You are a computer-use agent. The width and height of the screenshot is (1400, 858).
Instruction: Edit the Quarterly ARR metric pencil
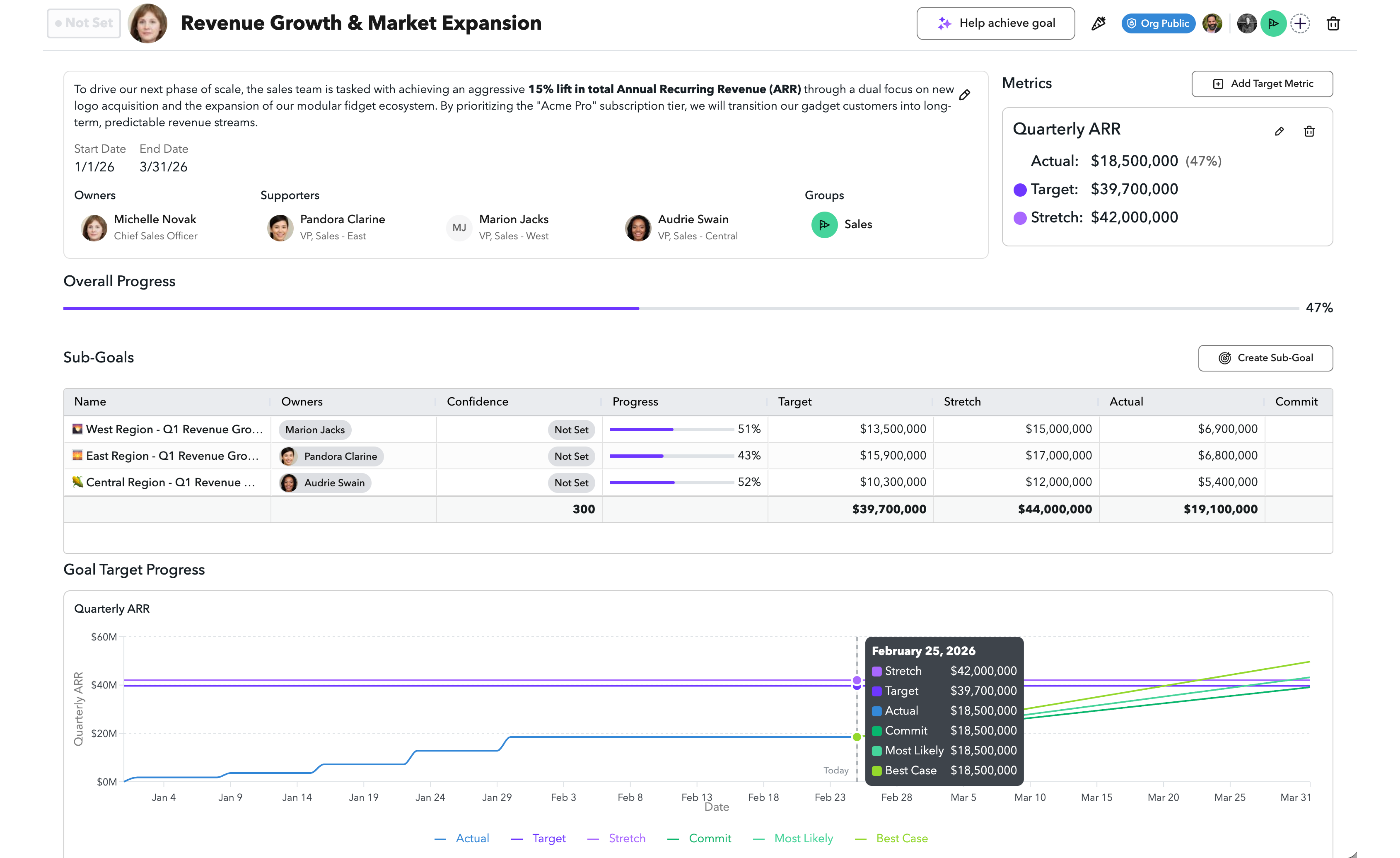1279,131
